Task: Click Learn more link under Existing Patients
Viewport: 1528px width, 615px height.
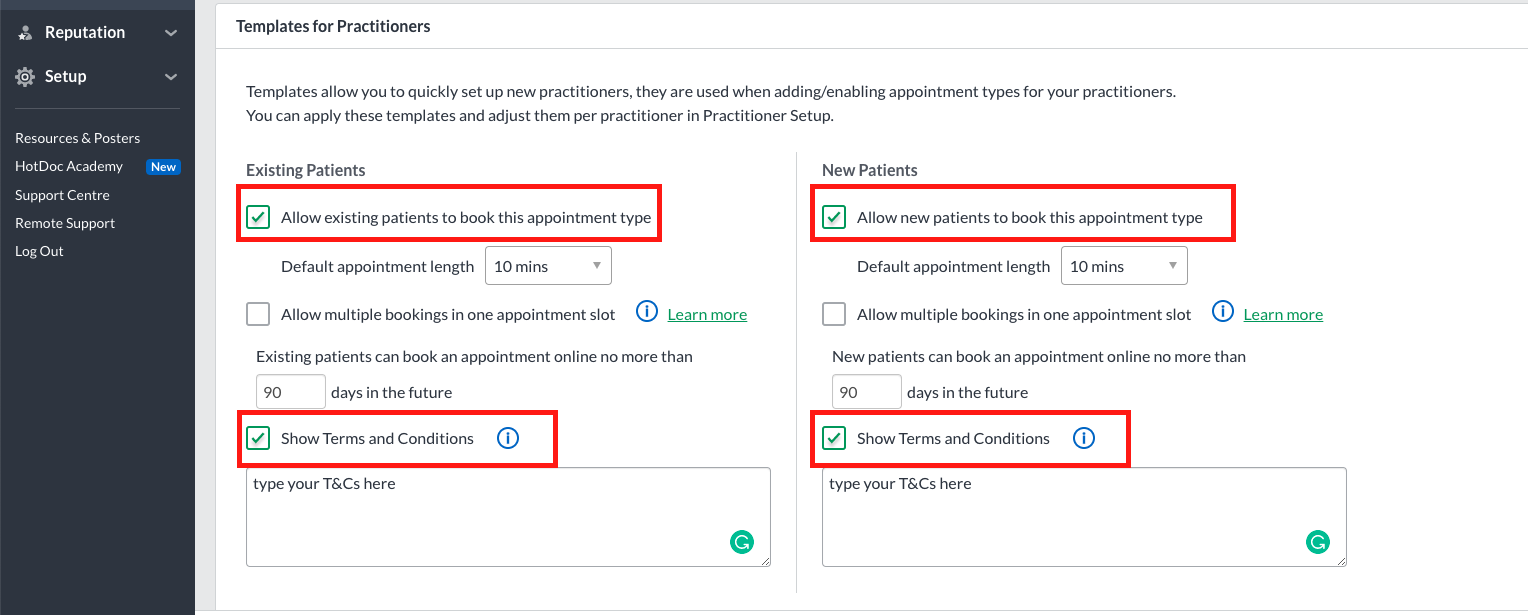Action: [x=707, y=314]
